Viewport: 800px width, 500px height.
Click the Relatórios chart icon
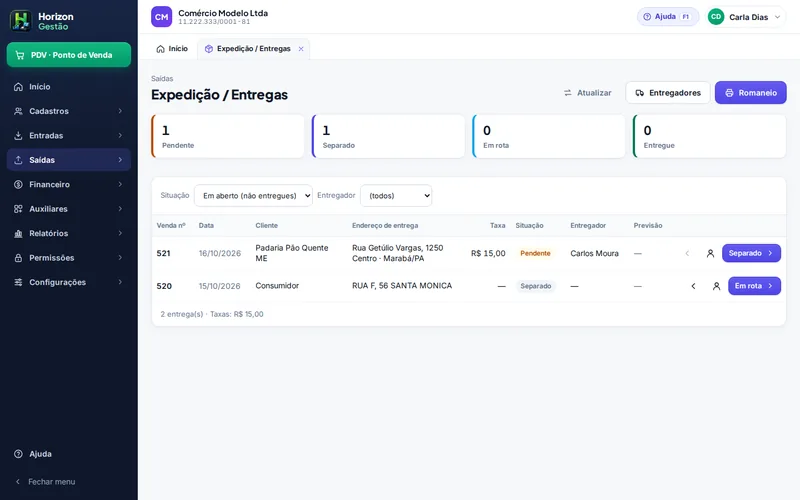pyautogui.click(x=18, y=234)
